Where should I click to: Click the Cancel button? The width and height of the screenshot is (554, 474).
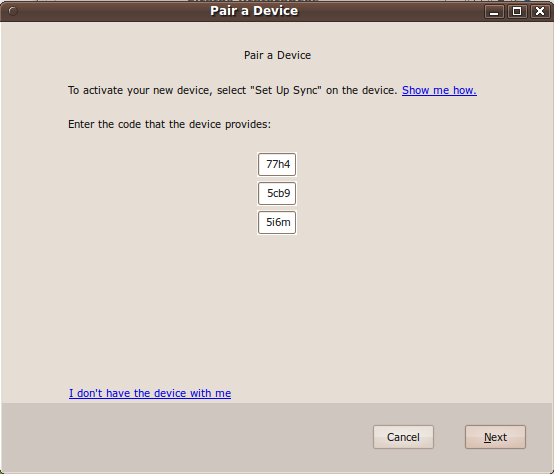[403, 437]
